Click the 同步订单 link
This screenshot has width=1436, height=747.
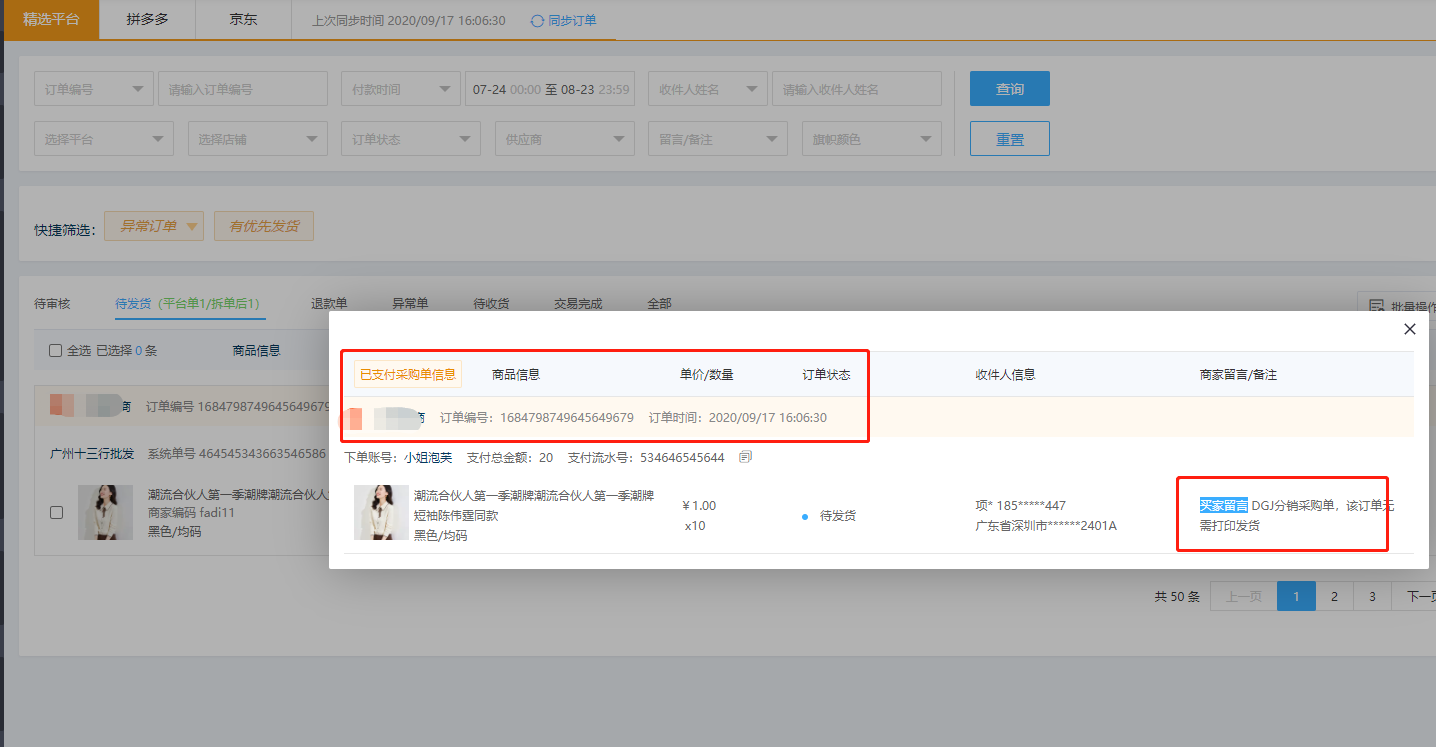(x=572, y=20)
